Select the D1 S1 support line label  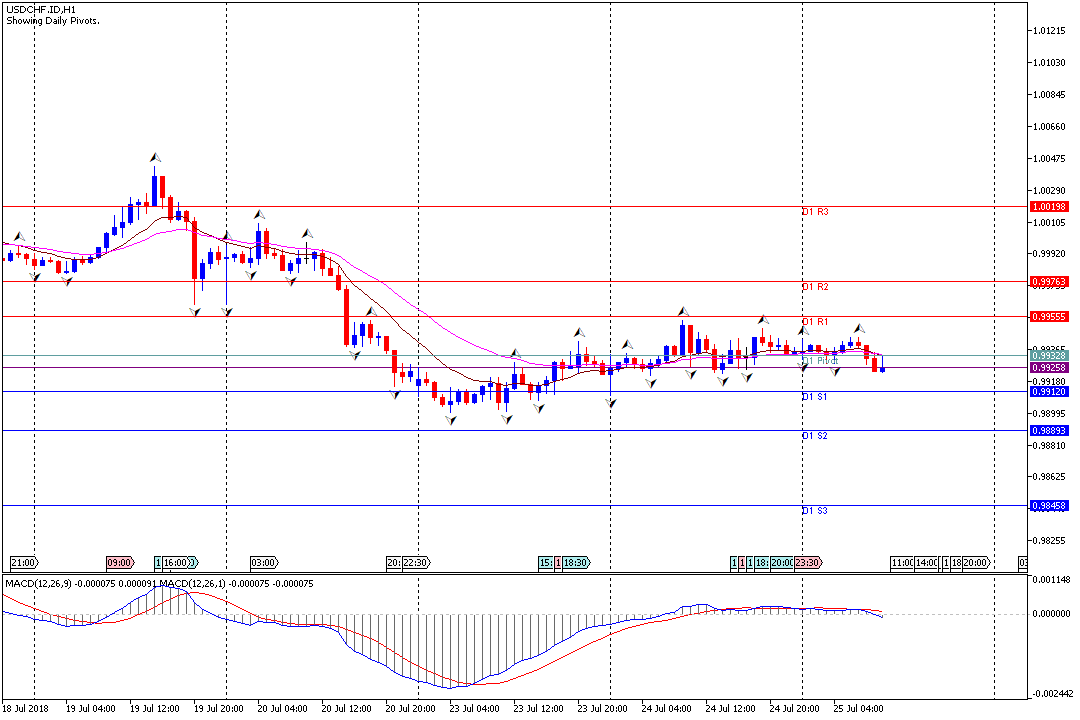(815, 397)
